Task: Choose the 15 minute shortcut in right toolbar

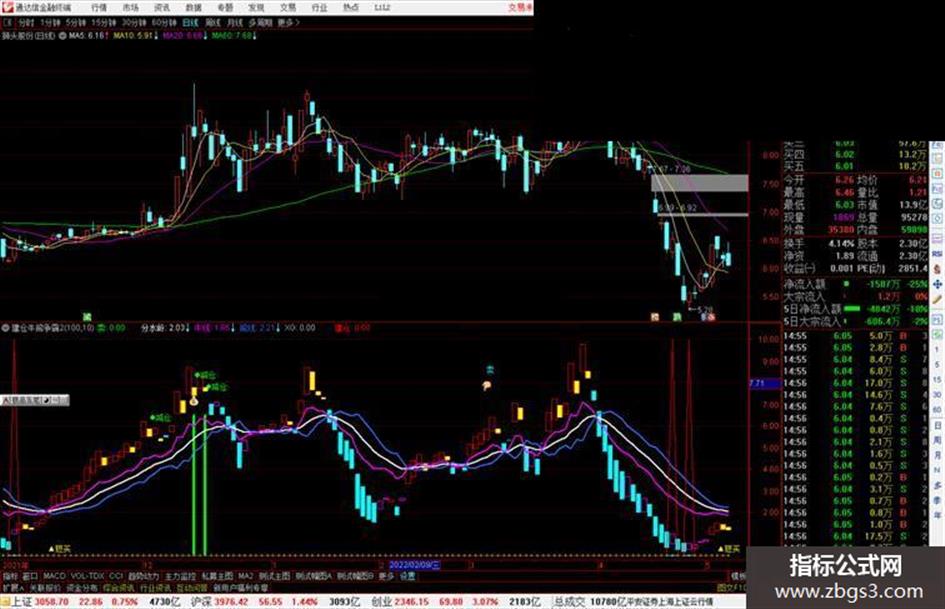Action: pyautogui.click(x=937, y=379)
